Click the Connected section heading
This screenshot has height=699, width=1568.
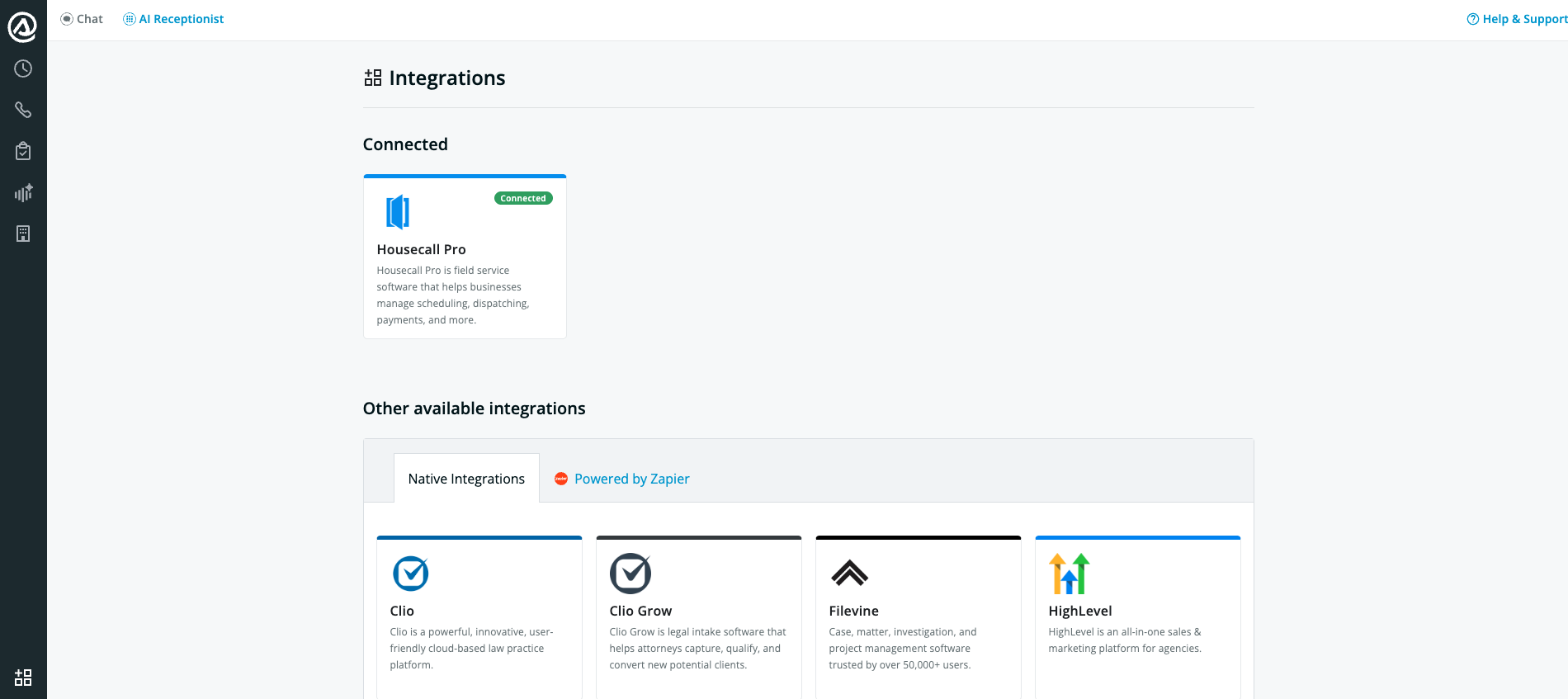(405, 144)
